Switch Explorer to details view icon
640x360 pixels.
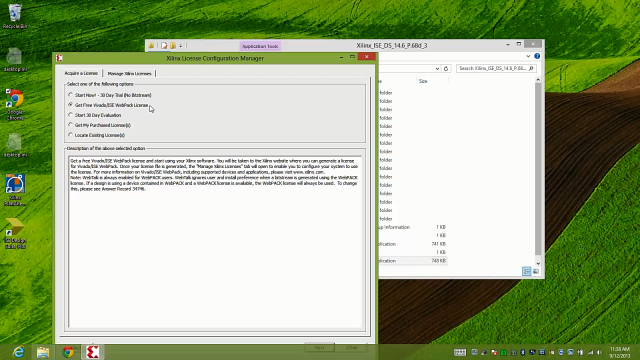(527, 271)
